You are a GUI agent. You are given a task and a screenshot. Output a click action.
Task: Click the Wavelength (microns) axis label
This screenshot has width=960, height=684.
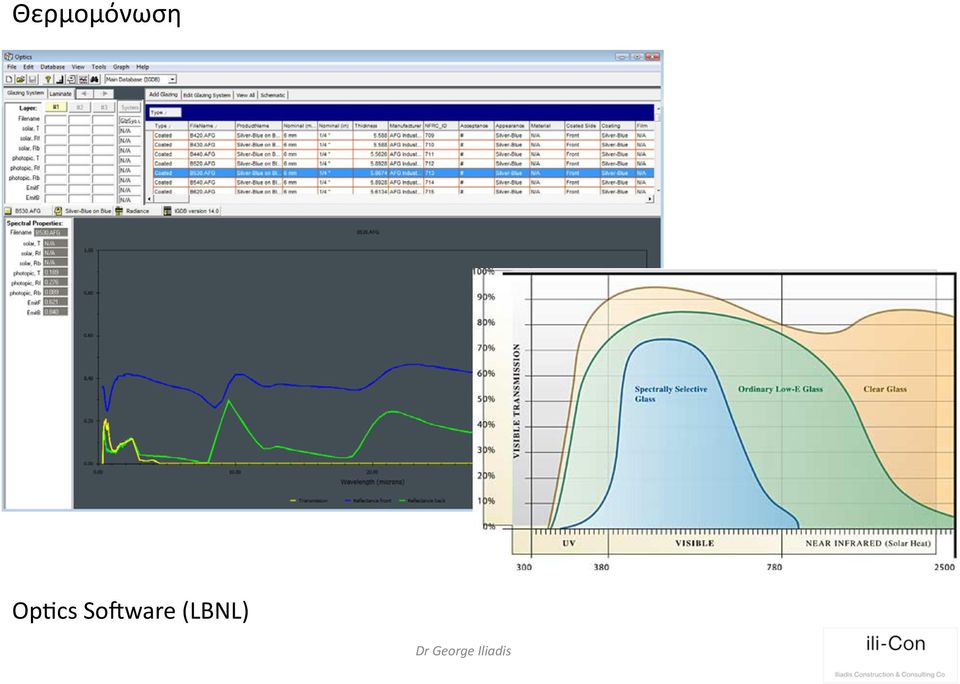372,483
